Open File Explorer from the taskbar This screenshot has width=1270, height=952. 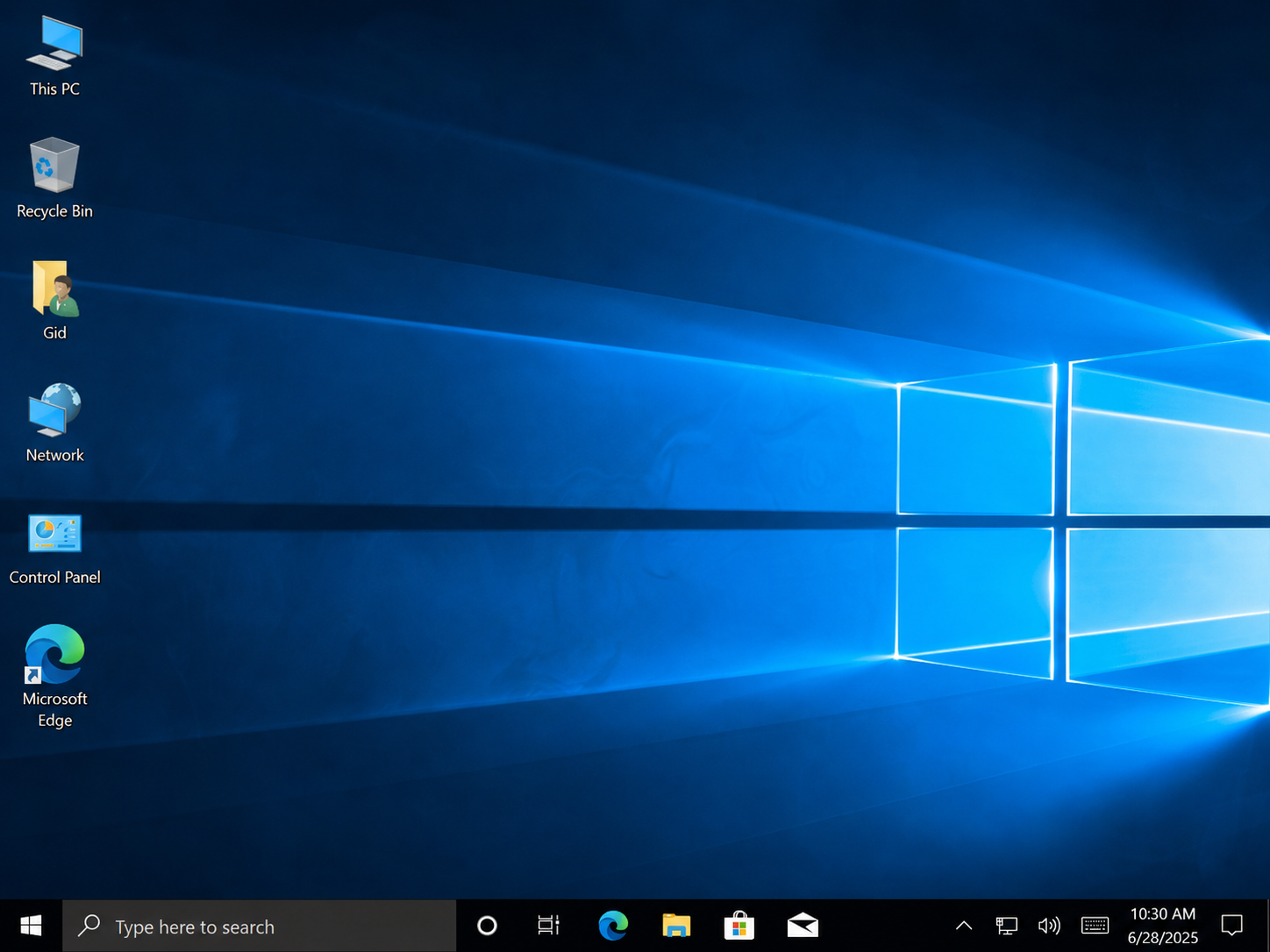point(676,926)
